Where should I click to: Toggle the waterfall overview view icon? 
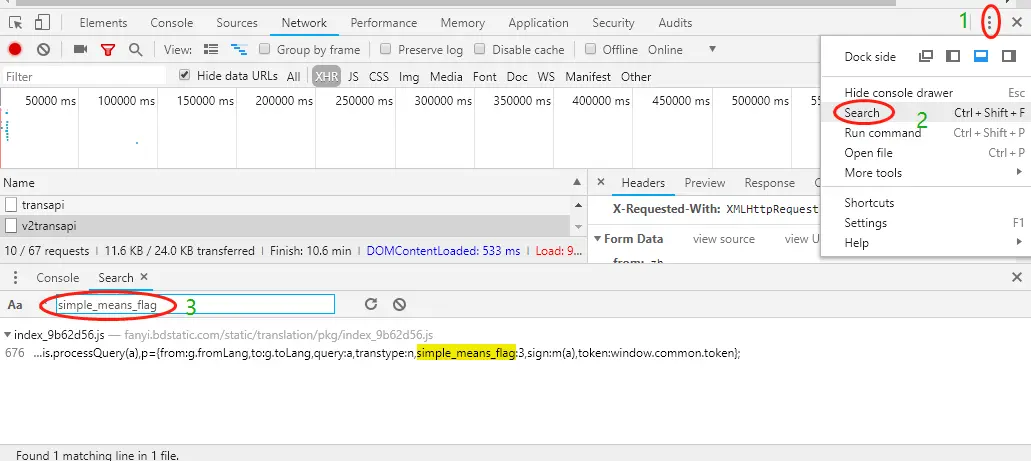tap(238, 49)
